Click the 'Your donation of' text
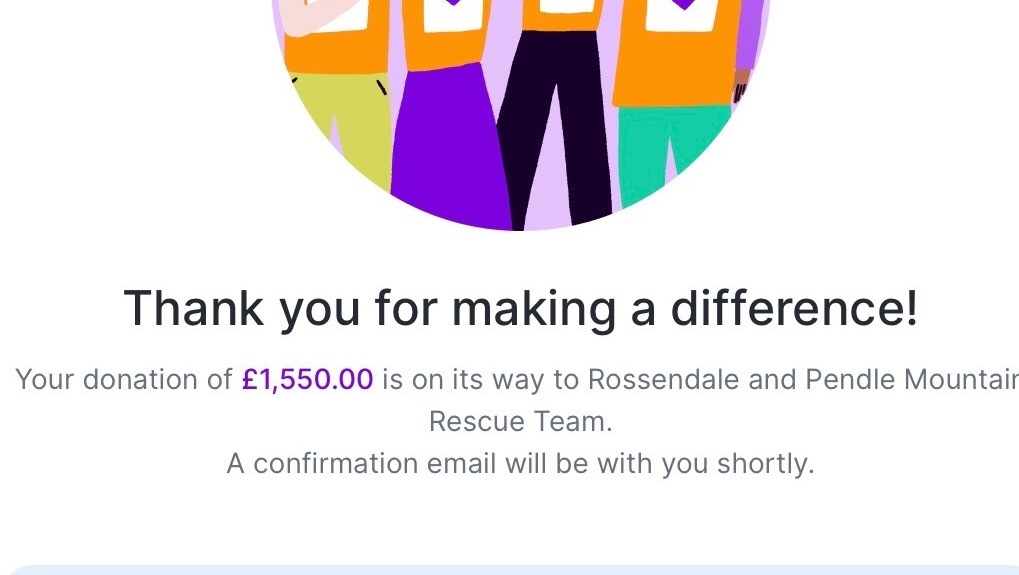The width and height of the screenshot is (1019, 575). tap(123, 379)
